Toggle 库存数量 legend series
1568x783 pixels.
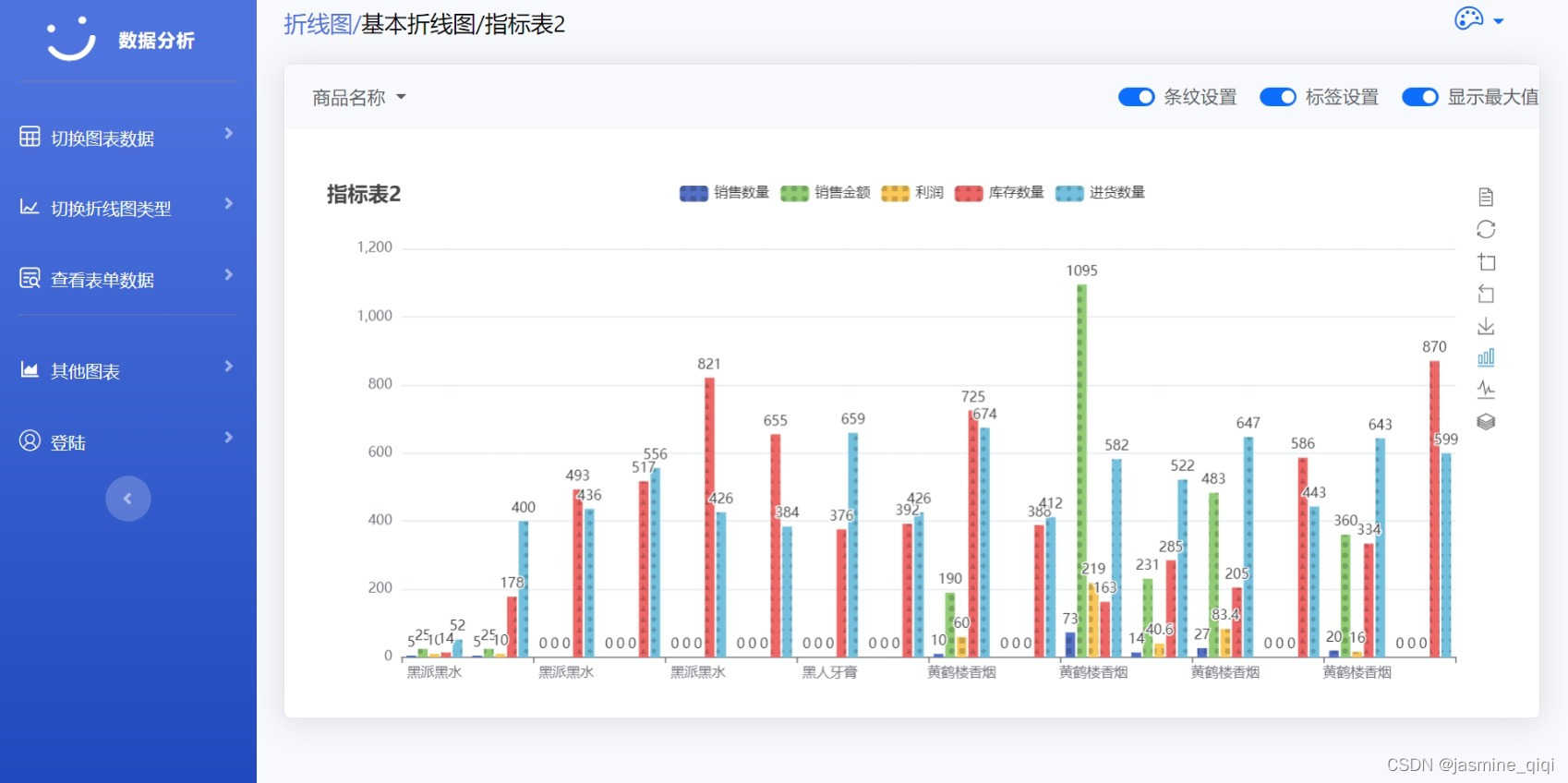(x=999, y=192)
